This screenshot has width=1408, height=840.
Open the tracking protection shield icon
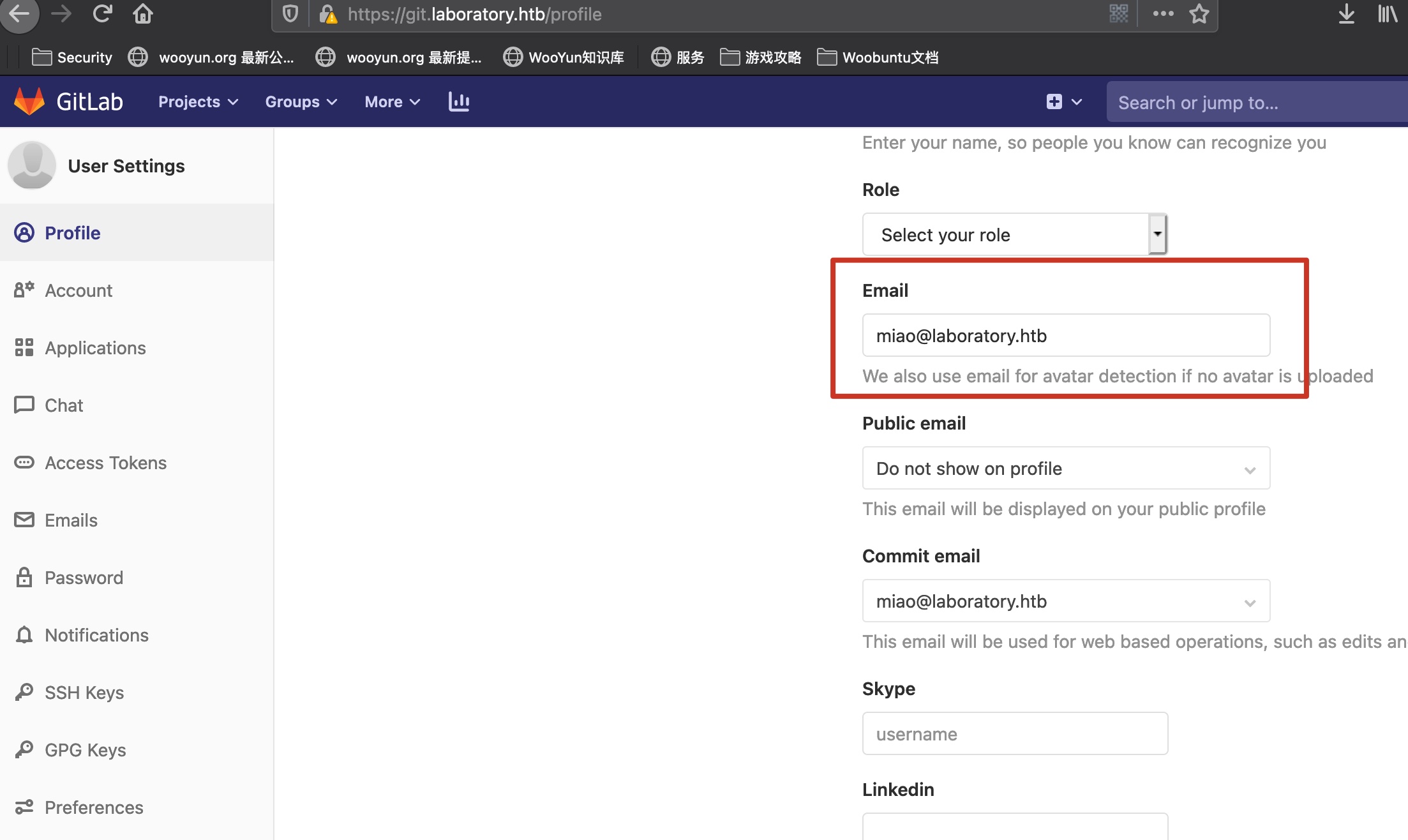290,13
